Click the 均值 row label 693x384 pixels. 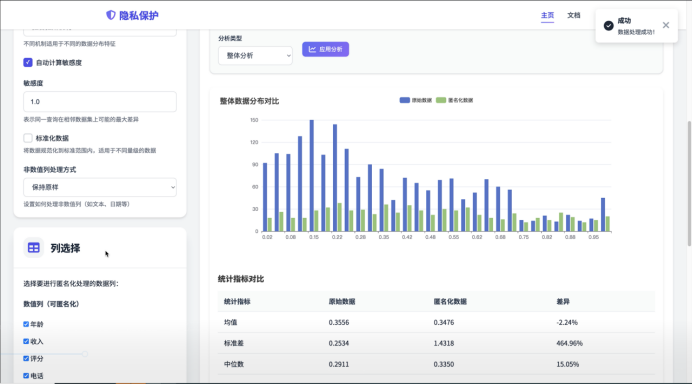(231, 322)
